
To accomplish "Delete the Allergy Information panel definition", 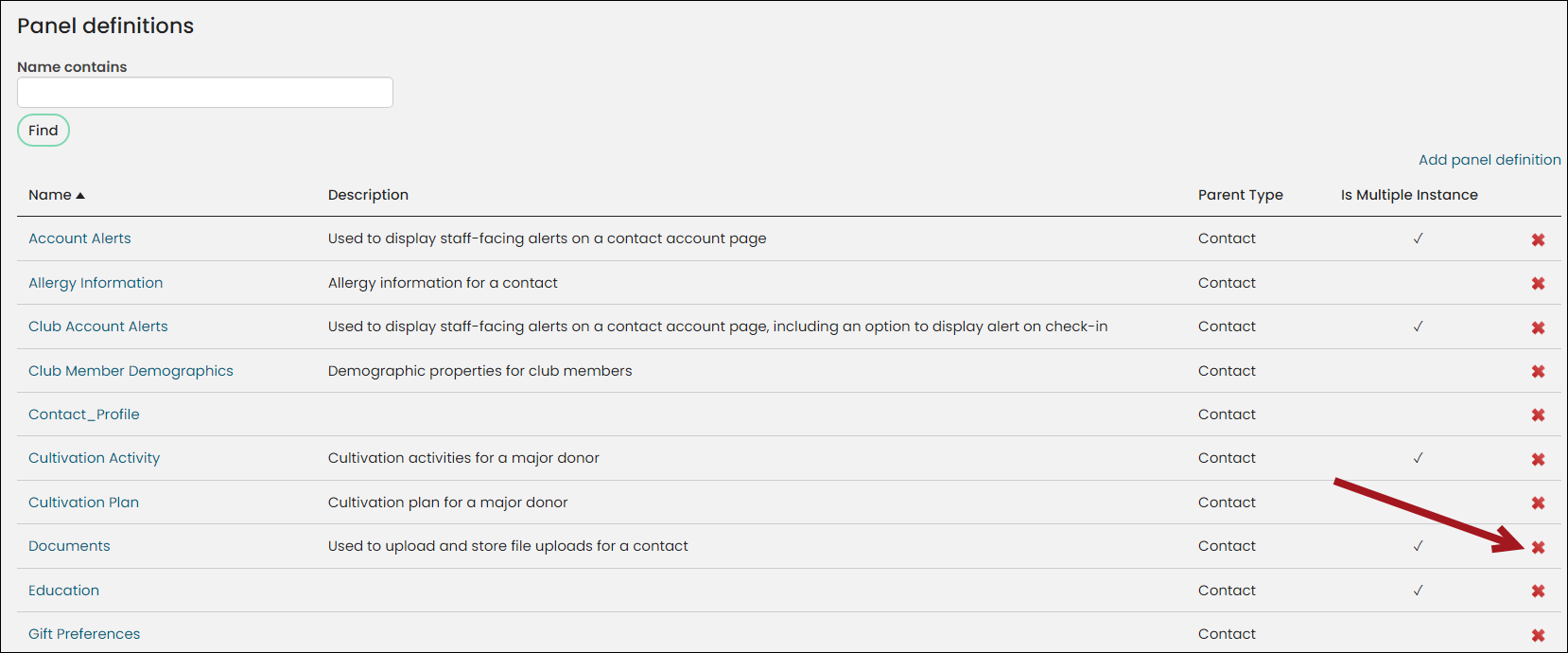I will [x=1538, y=284].
